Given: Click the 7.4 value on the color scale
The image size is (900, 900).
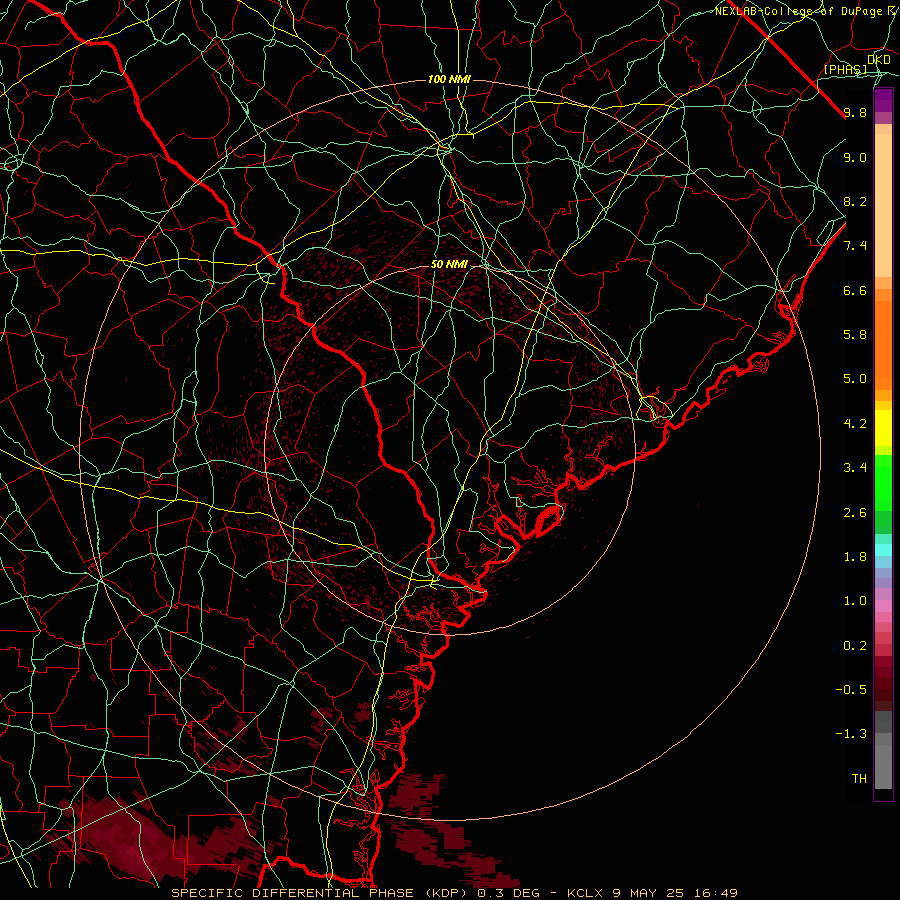Looking at the screenshot, I should pos(855,246).
